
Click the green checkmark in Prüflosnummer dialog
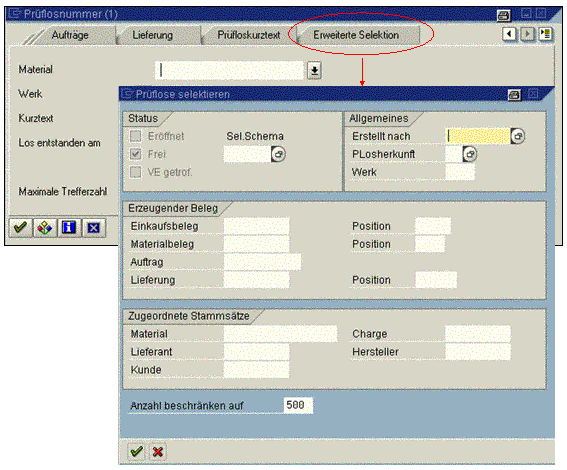click(20, 228)
